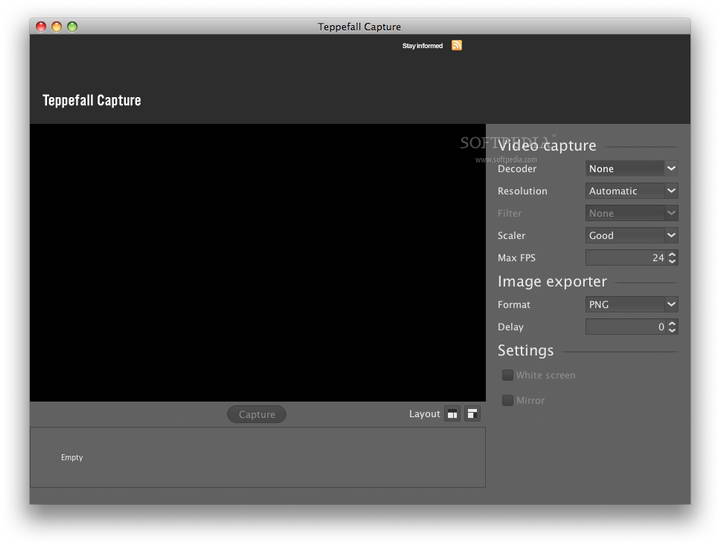720x545 pixels.
Task: Click the Scaler label
Action: tap(512, 236)
